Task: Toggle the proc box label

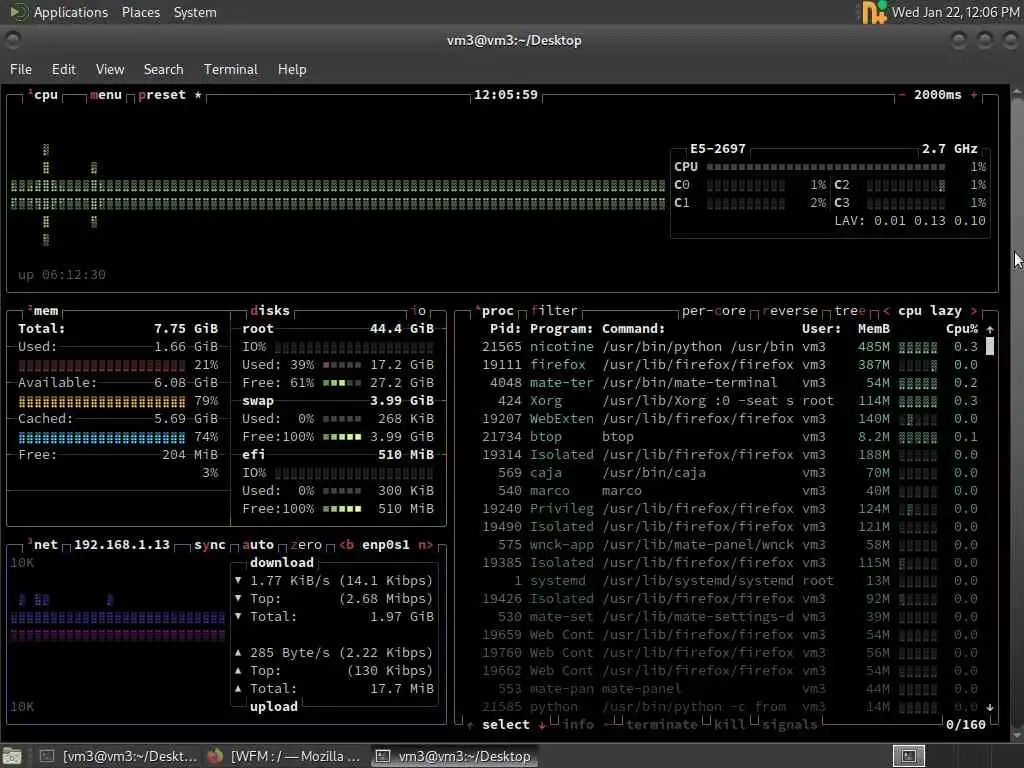Action: (x=496, y=311)
